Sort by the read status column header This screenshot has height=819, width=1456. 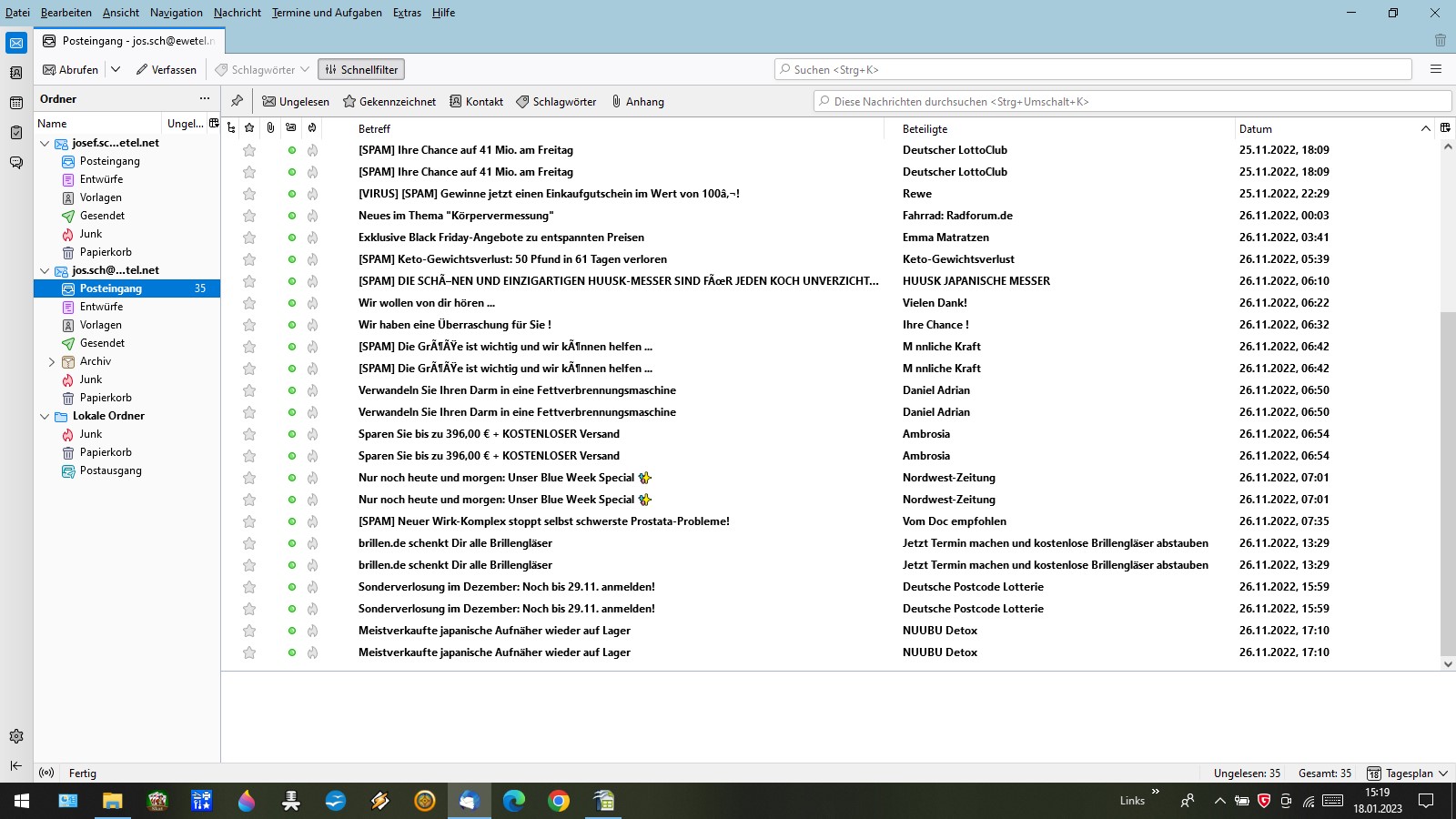coord(291,128)
